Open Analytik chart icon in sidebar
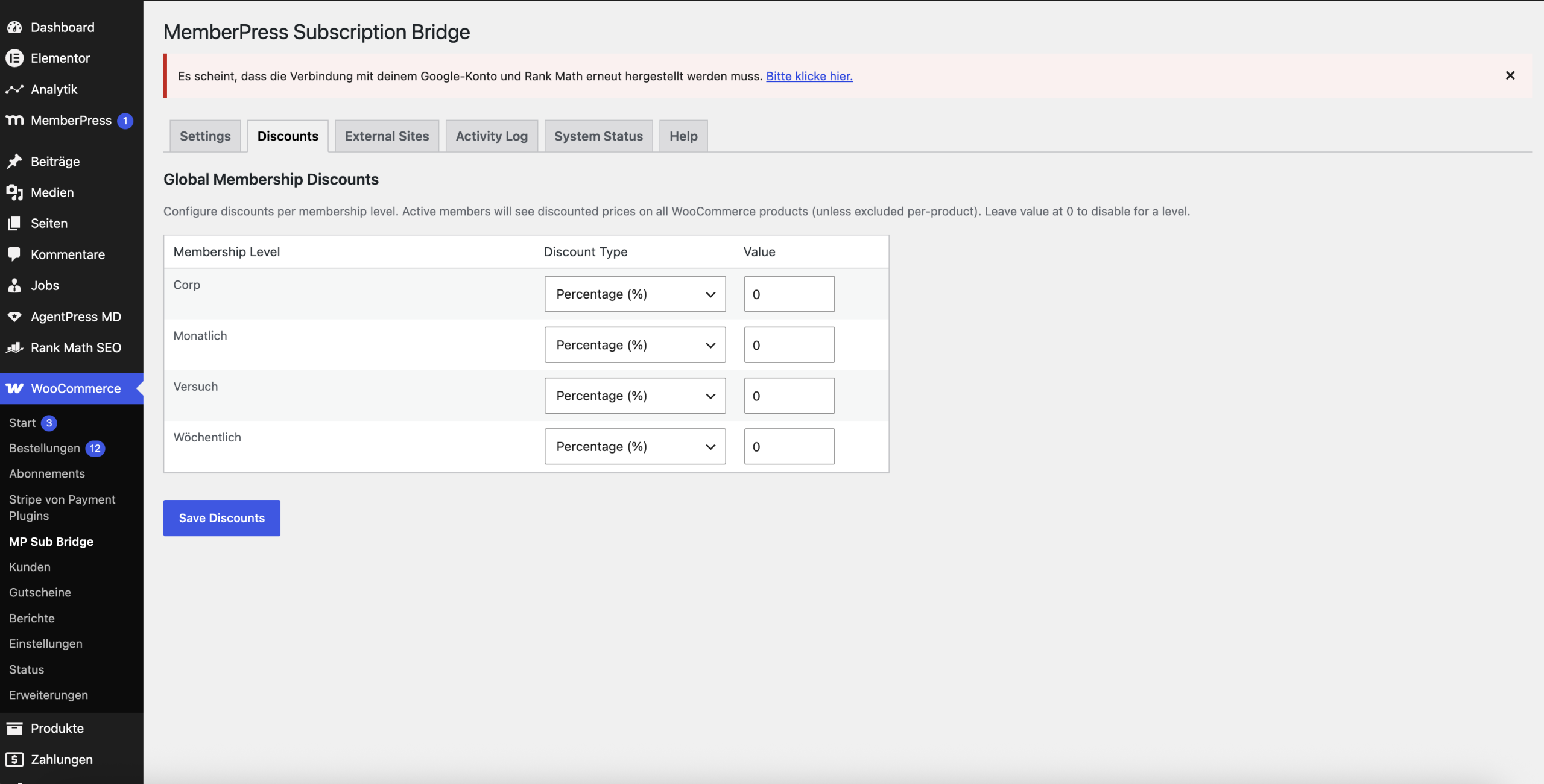The image size is (1544, 784). [14, 89]
